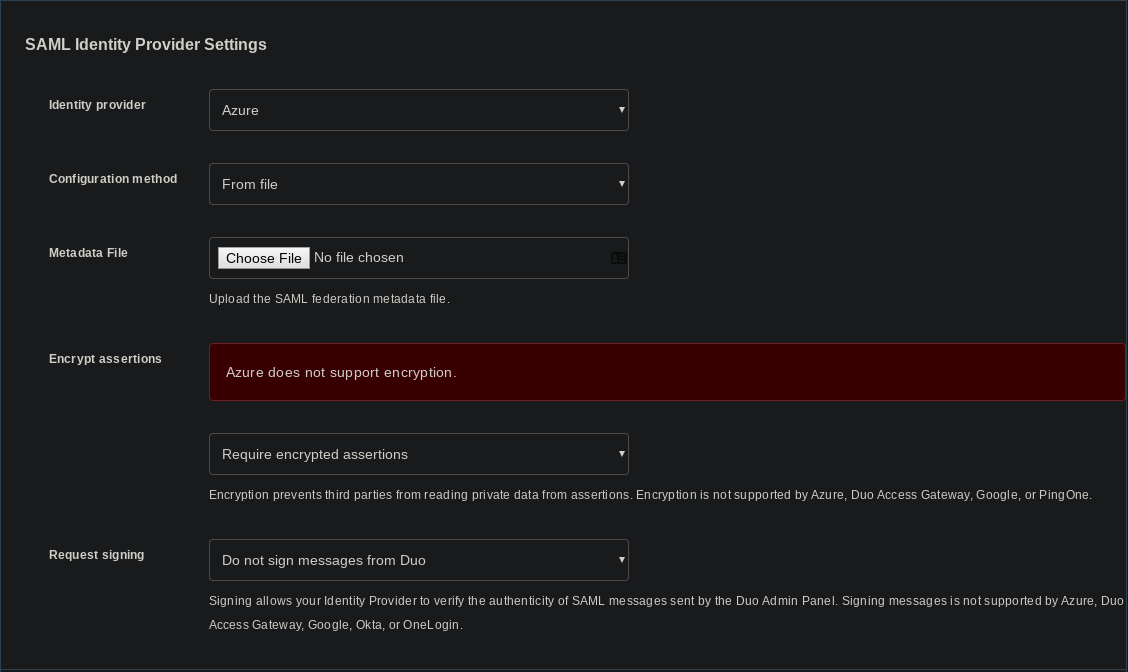This screenshot has width=1128, height=672.
Task: Click the 'Upload the SAML federation metadata file' hint
Action: point(329,299)
